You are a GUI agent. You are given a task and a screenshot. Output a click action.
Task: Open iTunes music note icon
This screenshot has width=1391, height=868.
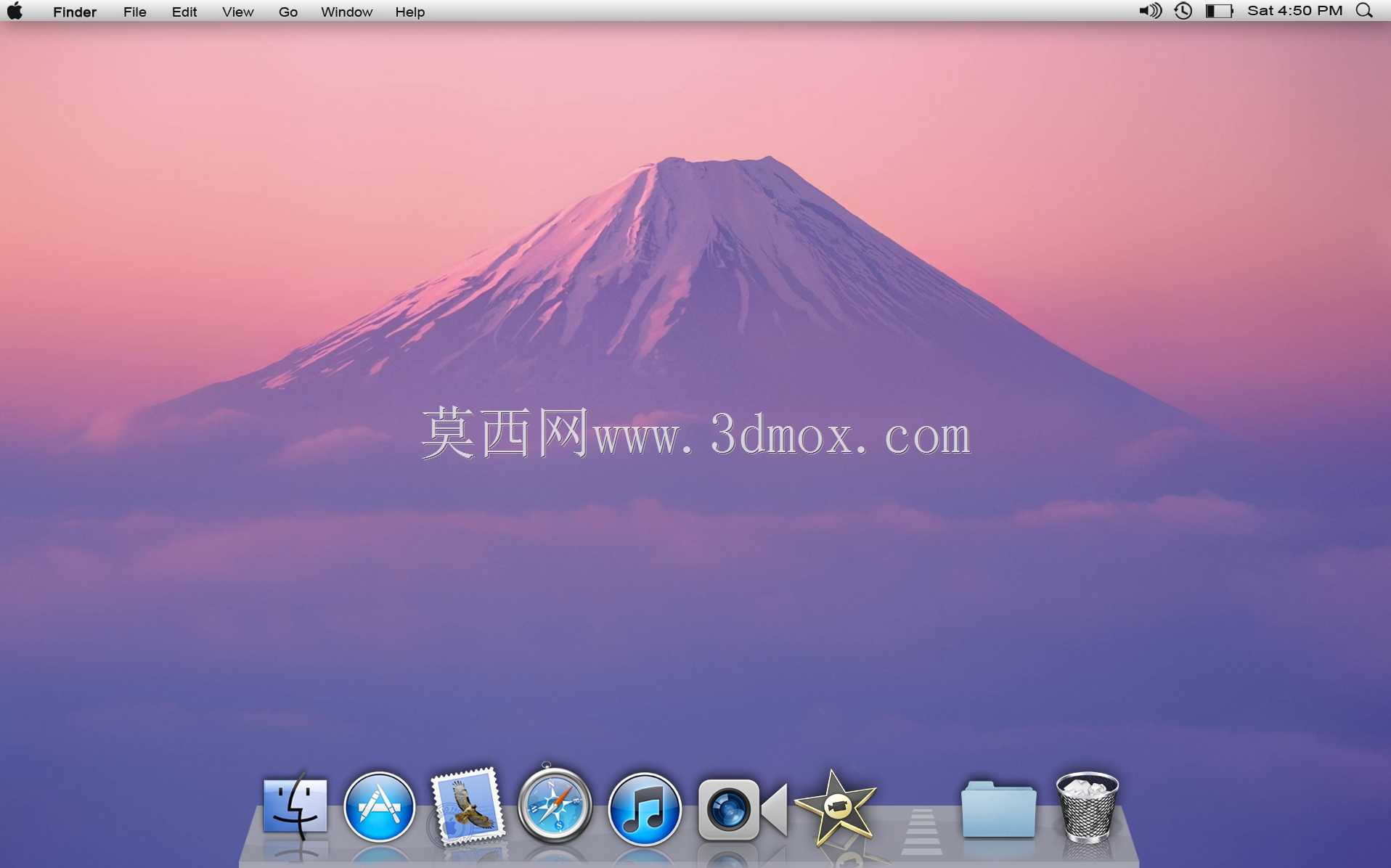click(644, 808)
